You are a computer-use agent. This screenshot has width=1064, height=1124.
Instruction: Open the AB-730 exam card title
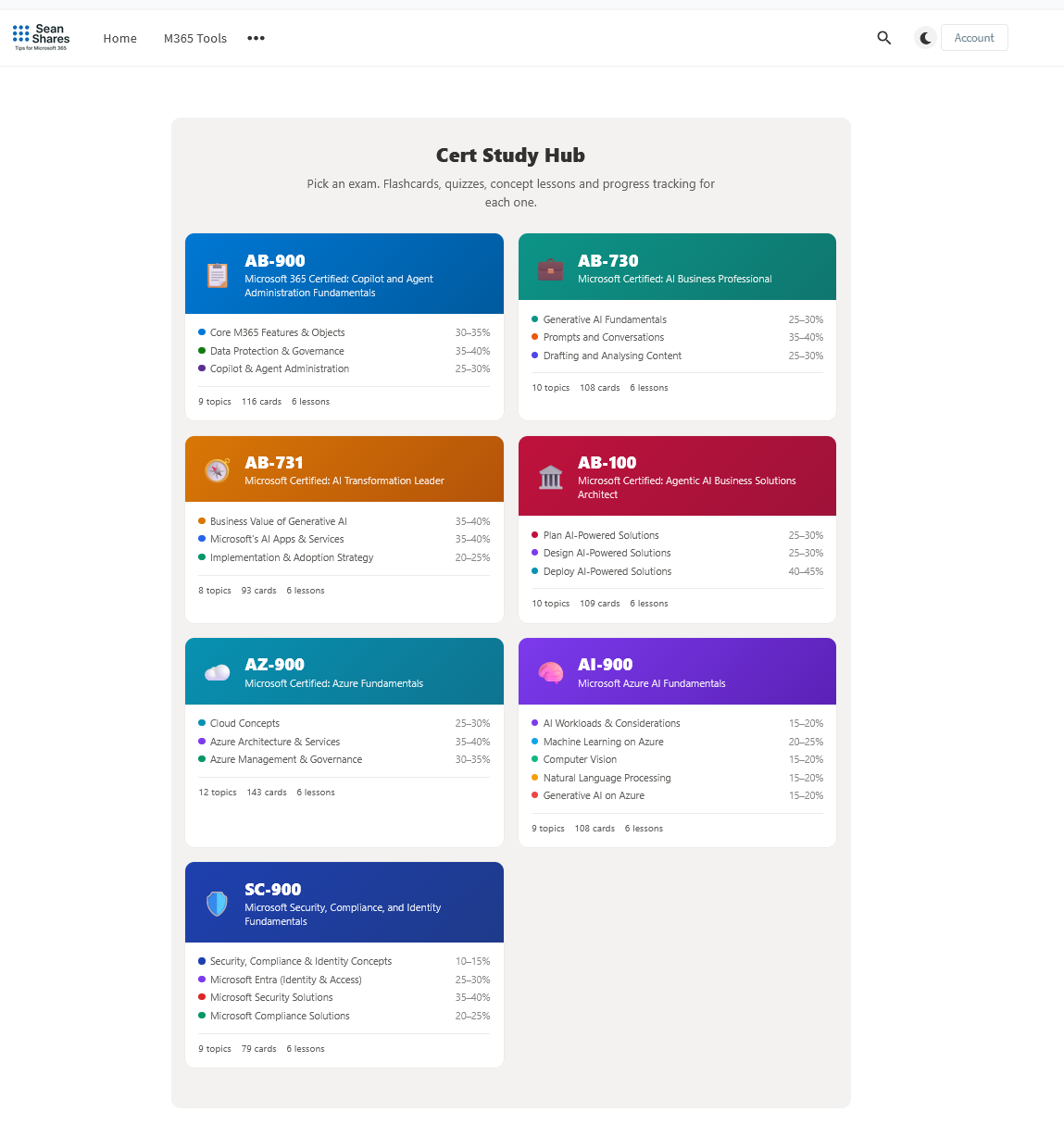[608, 261]
